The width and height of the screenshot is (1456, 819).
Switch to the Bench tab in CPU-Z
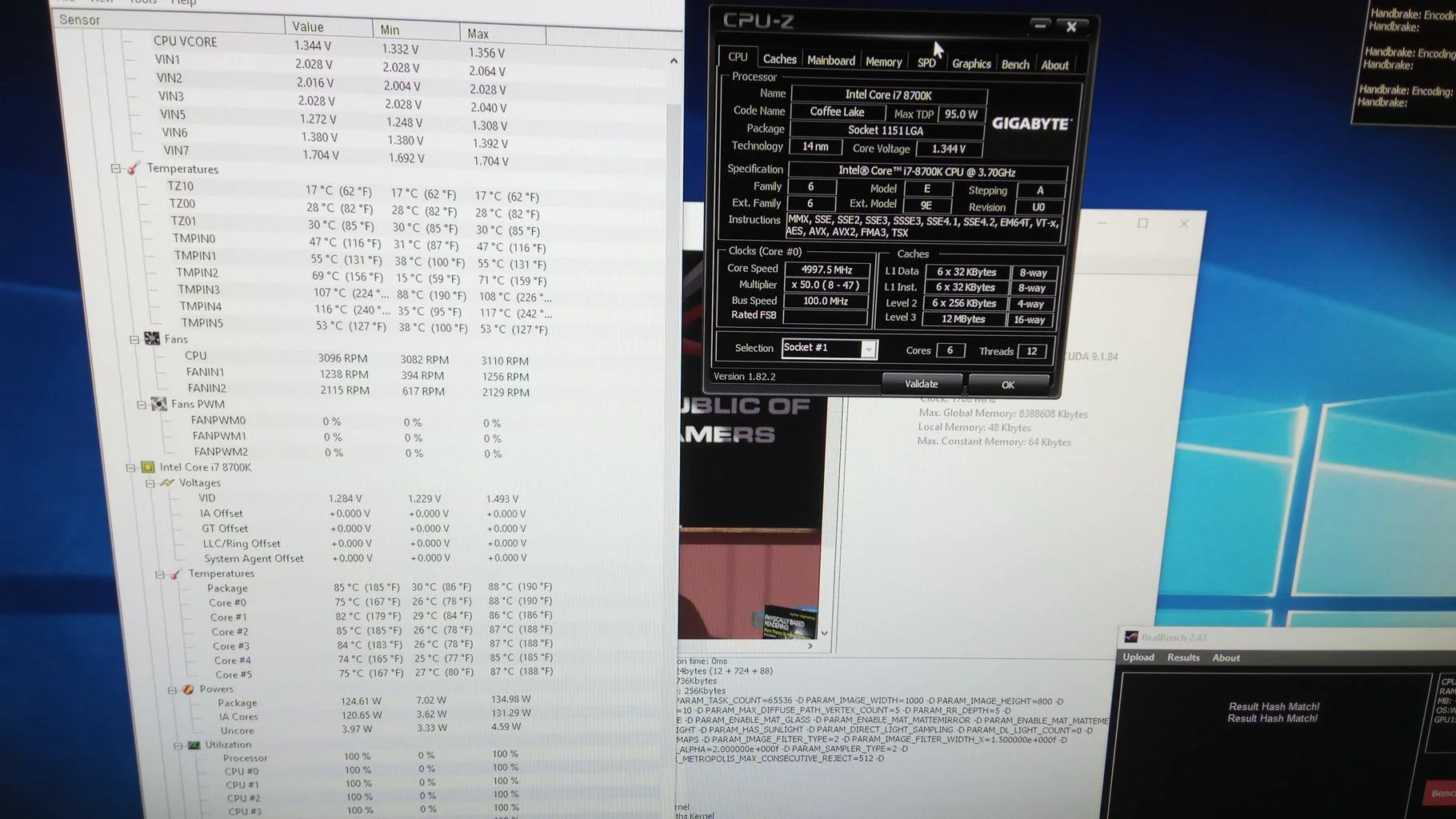click(1015, 65)
